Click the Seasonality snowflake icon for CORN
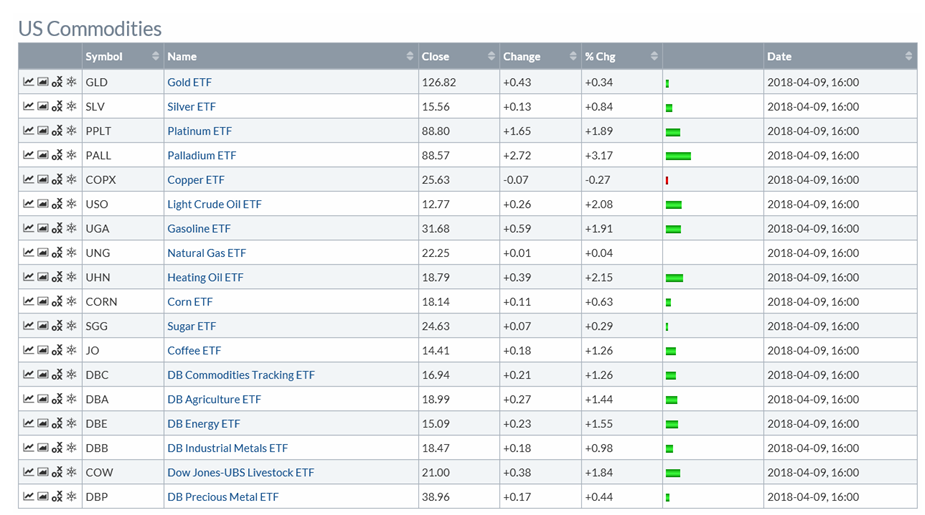This screenshot has height=515, width=925. click(x=71, y=302)
